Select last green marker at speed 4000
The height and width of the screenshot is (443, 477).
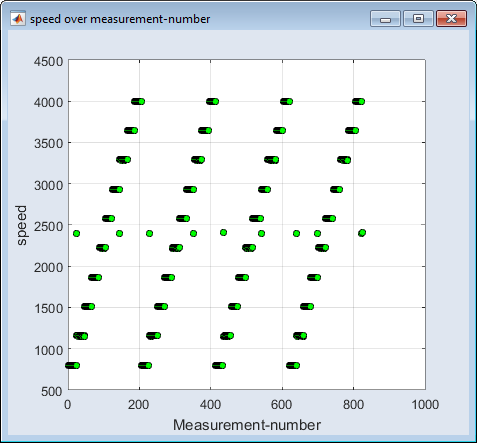[361, 101]
